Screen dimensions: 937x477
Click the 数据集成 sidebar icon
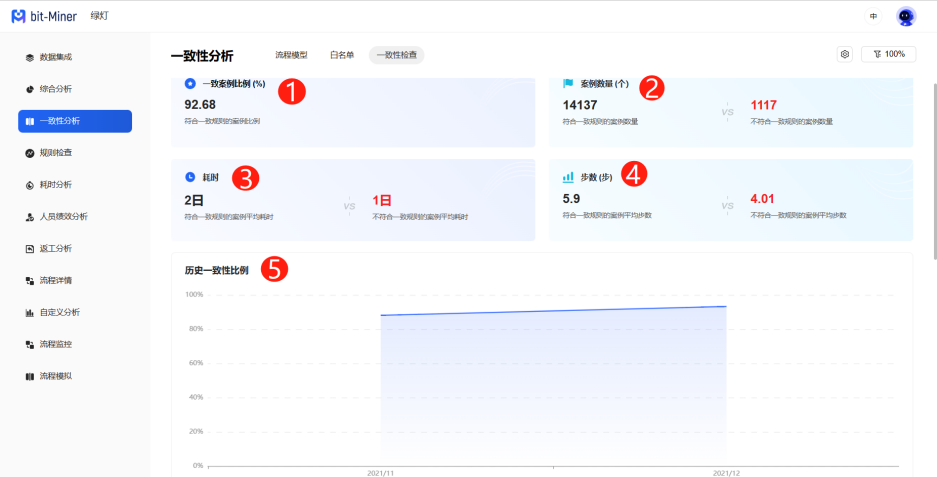click(x=30, y=57)
